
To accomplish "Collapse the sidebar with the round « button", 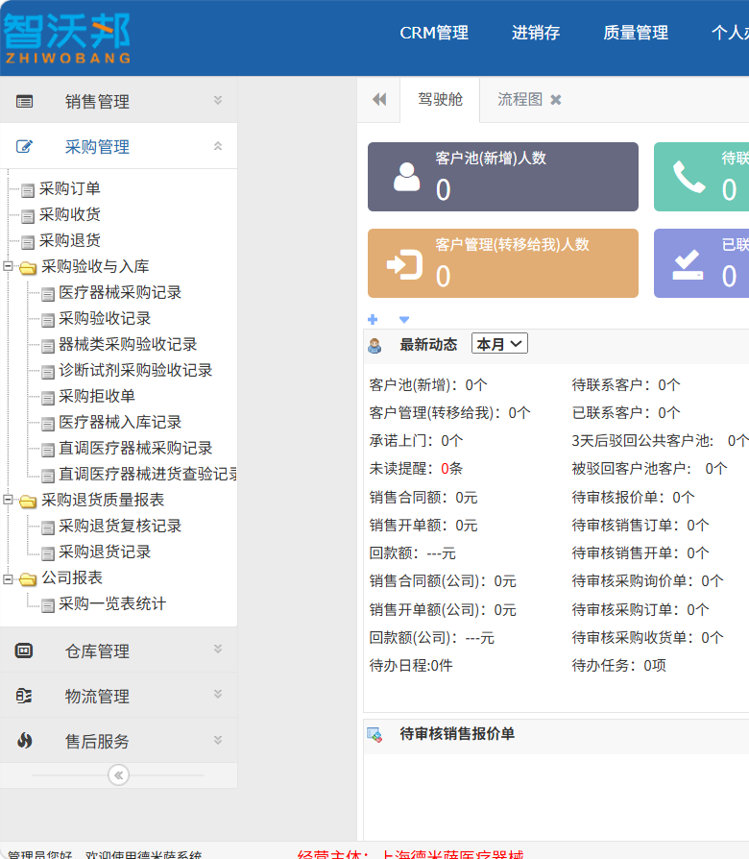I will 119,775.
